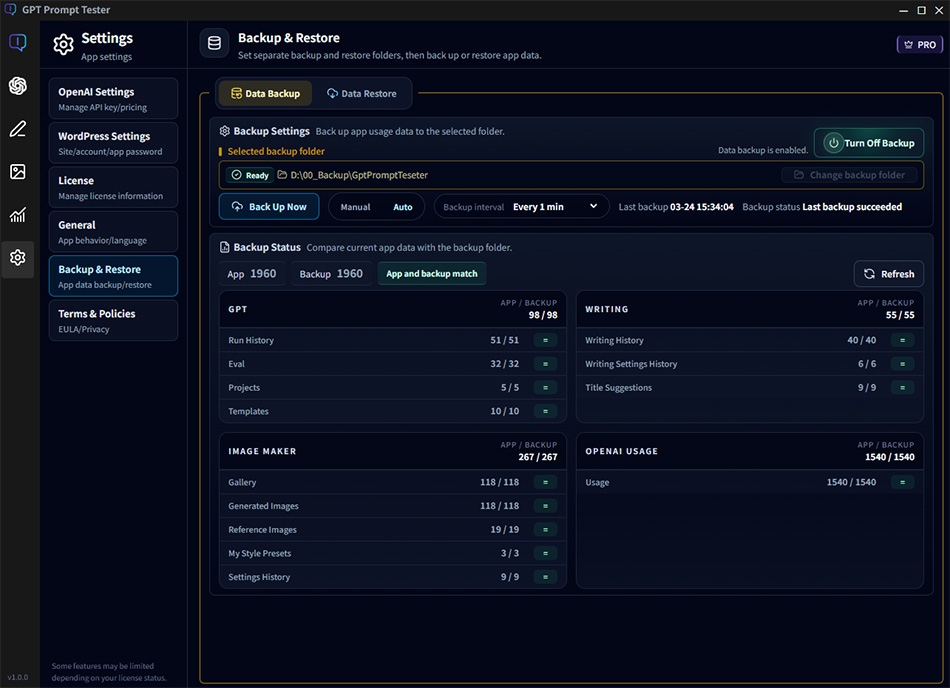Switch to the Data Restore tab
The height and width of the screenshot is (688, 950).
pyautogui.click(x=362, y=94)
